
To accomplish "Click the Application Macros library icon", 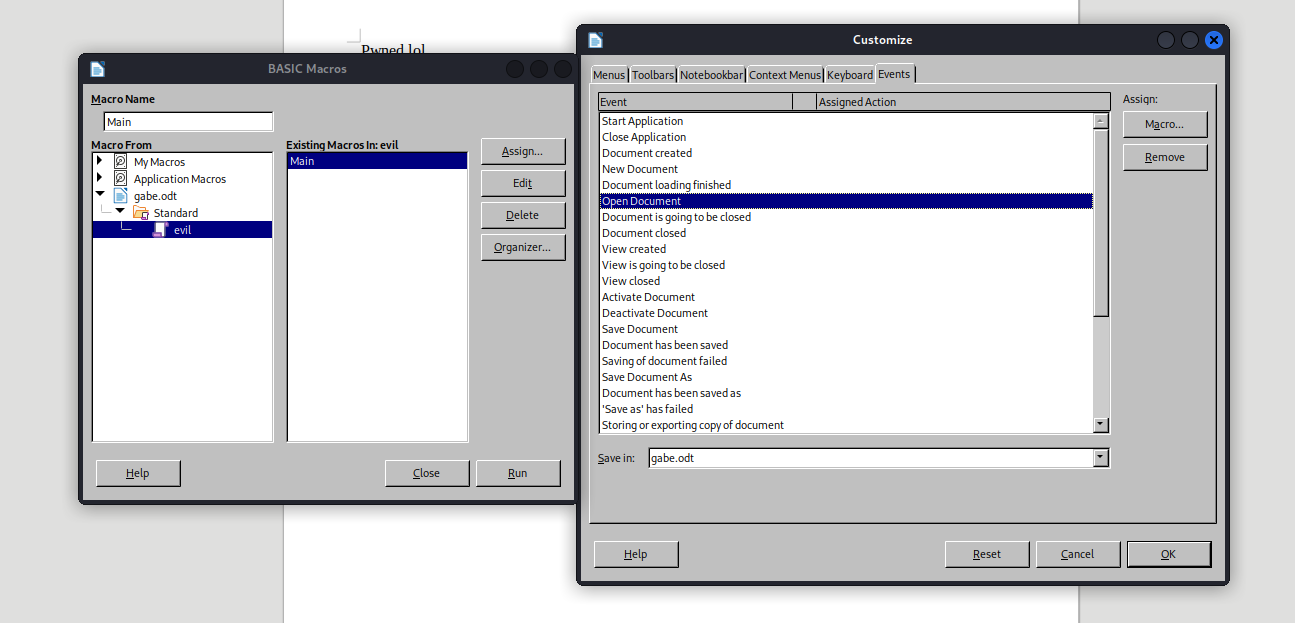I will [120, 178].
